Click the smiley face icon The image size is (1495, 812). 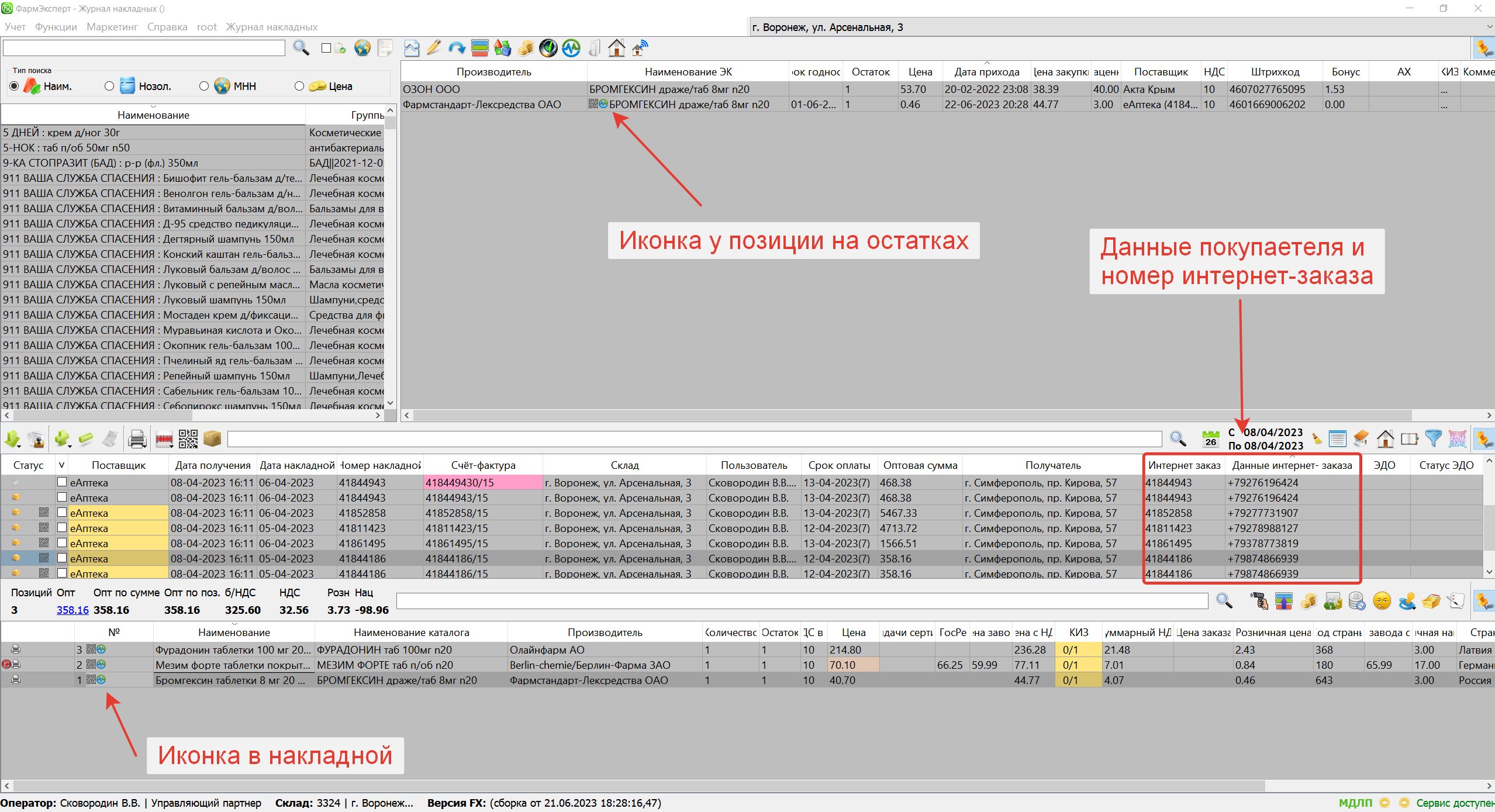click(x=1382, y=600)
